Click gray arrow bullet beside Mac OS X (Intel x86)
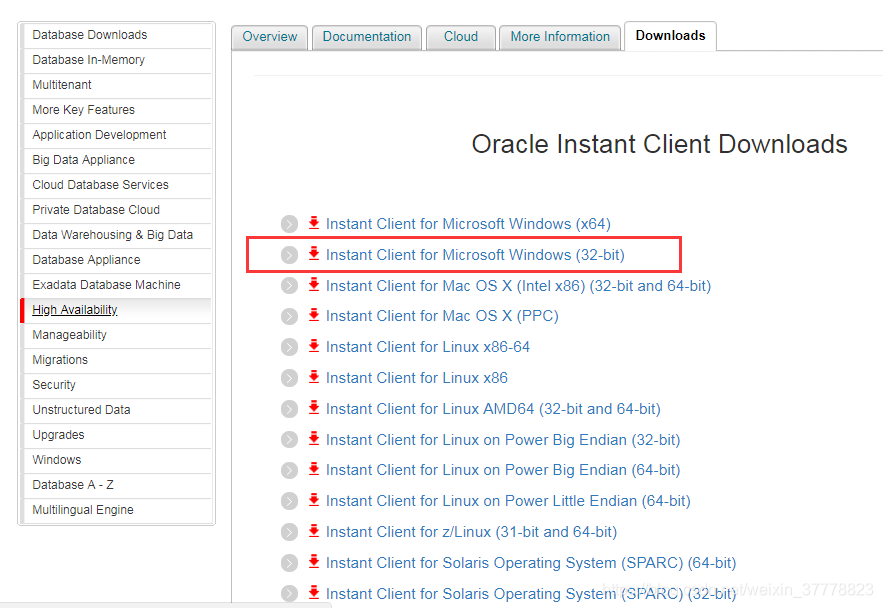The width and height of the screenshot is (883, 608). pyautogui.click(x=289, y=286)
